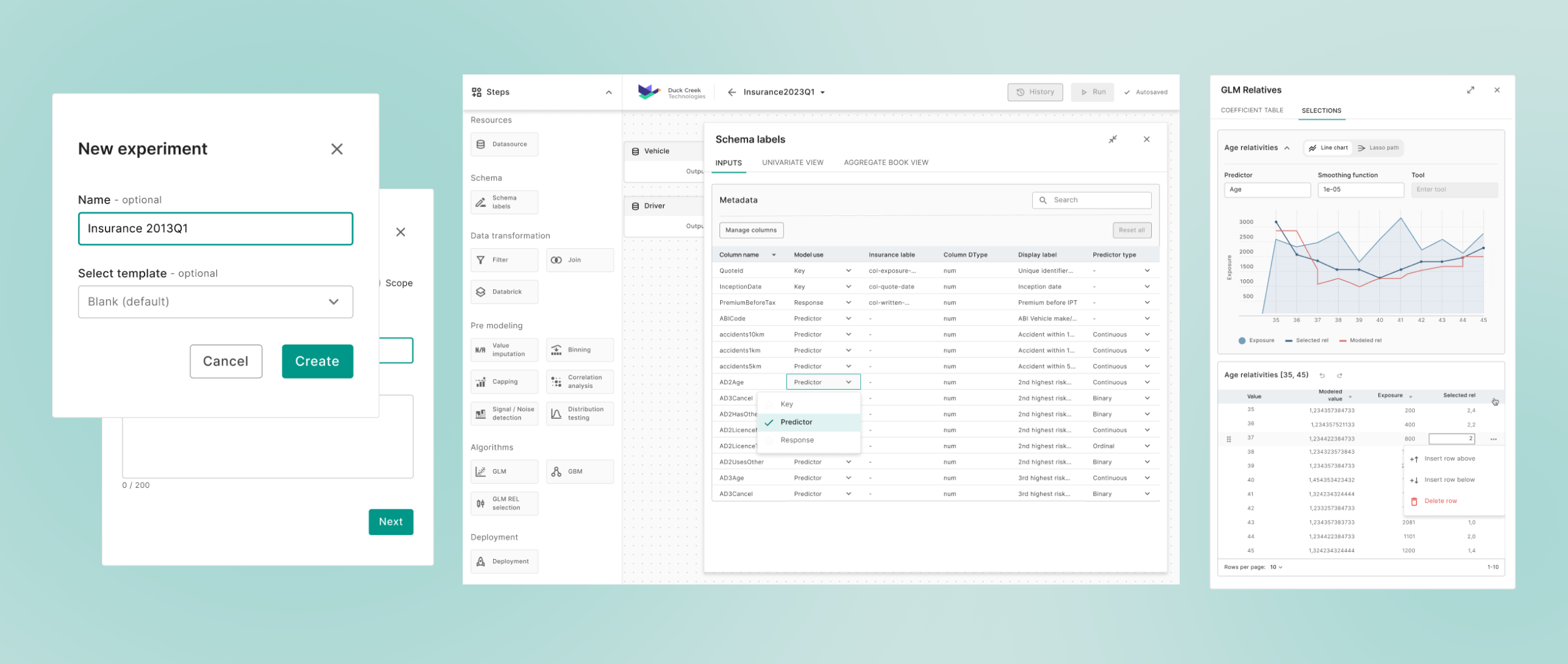Click Next in the background dialog
The image size is (1568, 664).
[391, 522]
